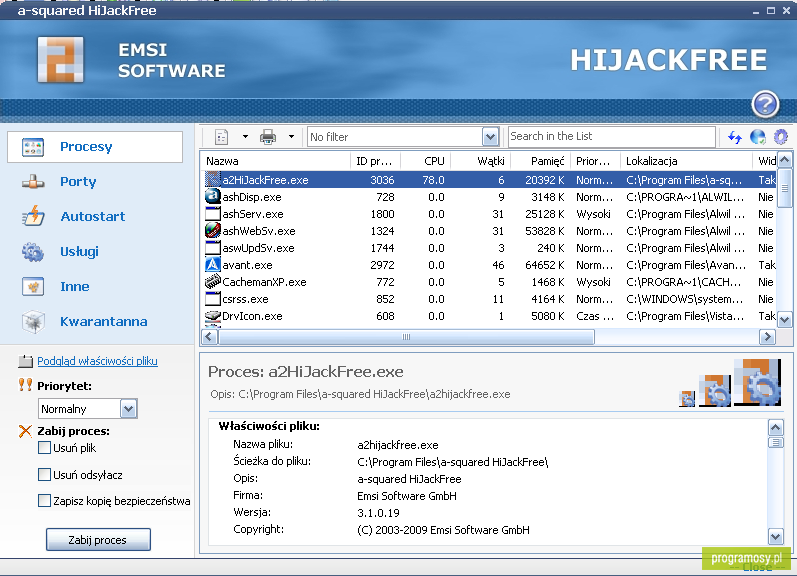Viewport: 797px width, 576px height.
Task: Click the properties panel scroll up arrow
Action: [776, 428]
